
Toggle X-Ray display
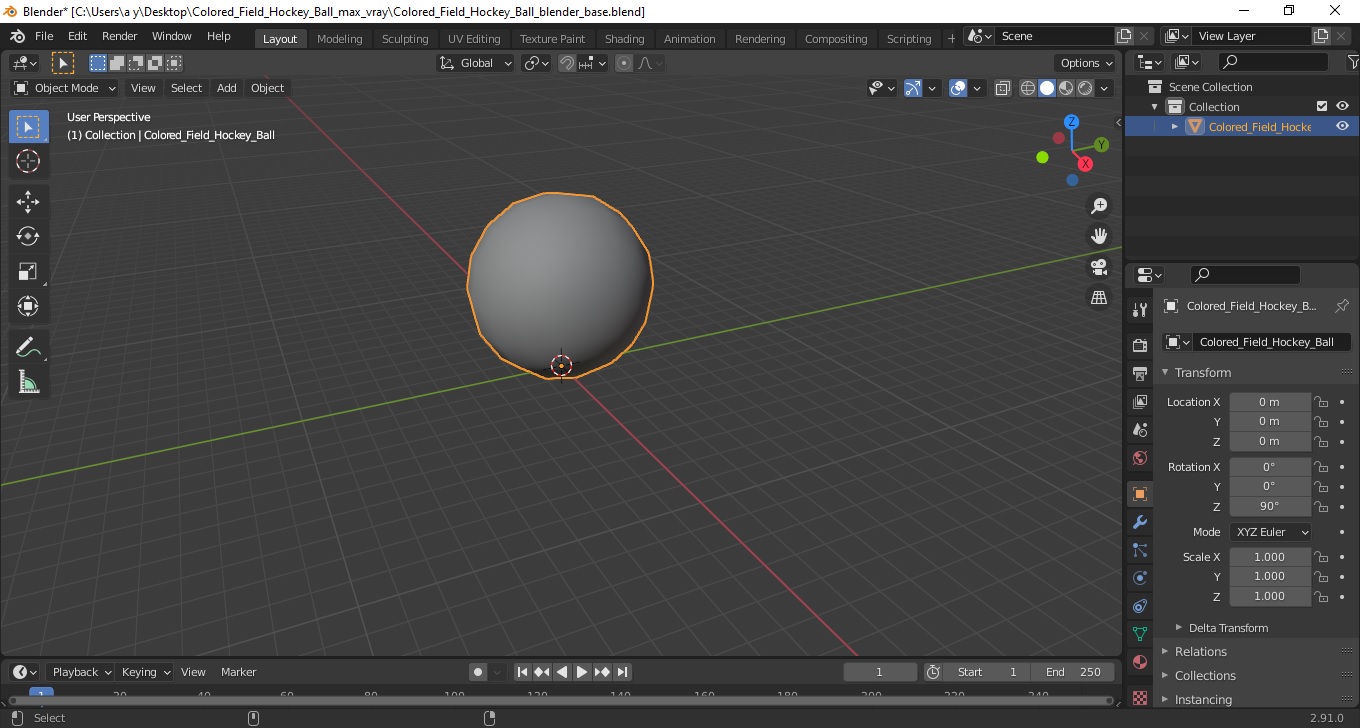(x=1003, y=88)
